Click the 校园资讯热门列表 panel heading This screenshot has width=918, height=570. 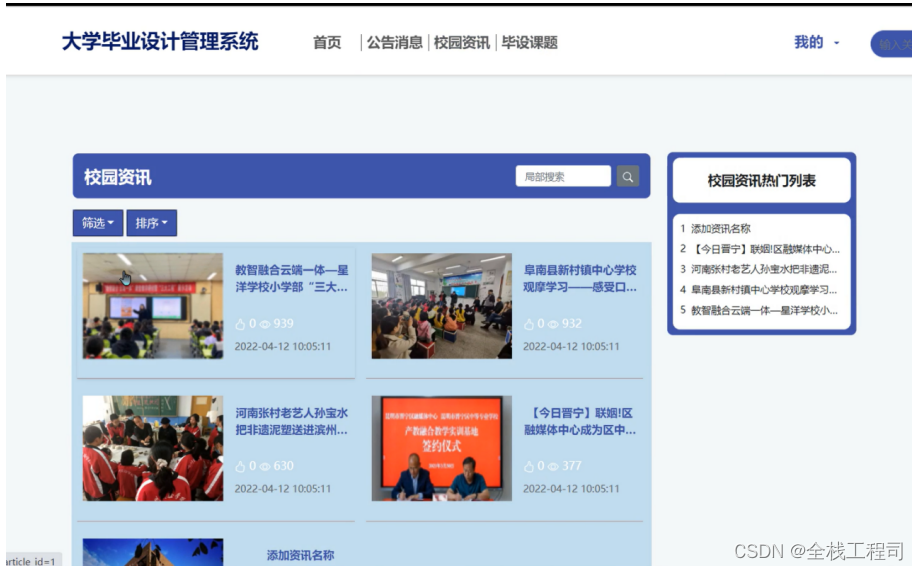pos(762,181)
